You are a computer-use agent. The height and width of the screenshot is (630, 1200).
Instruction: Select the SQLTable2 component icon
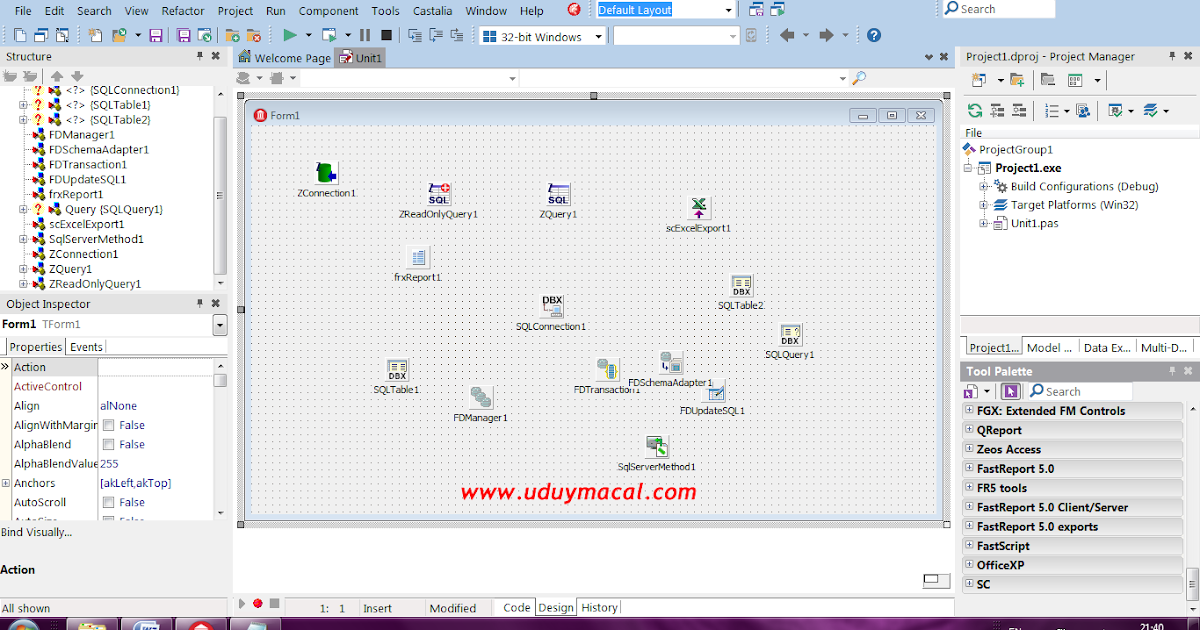pos(741,286)
